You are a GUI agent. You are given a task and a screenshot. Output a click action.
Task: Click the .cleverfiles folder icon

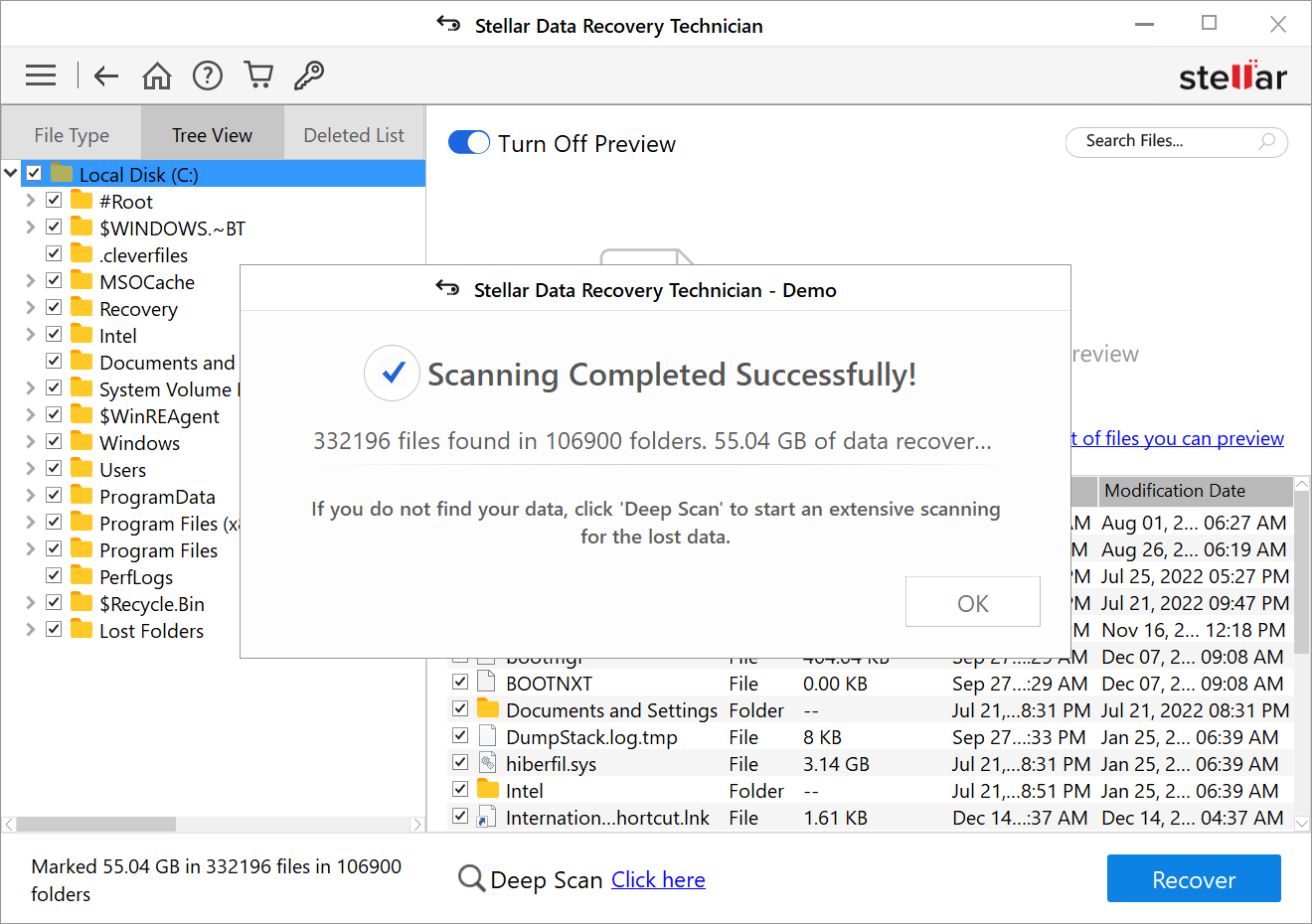pyautogui.click(x=82, y=254)
